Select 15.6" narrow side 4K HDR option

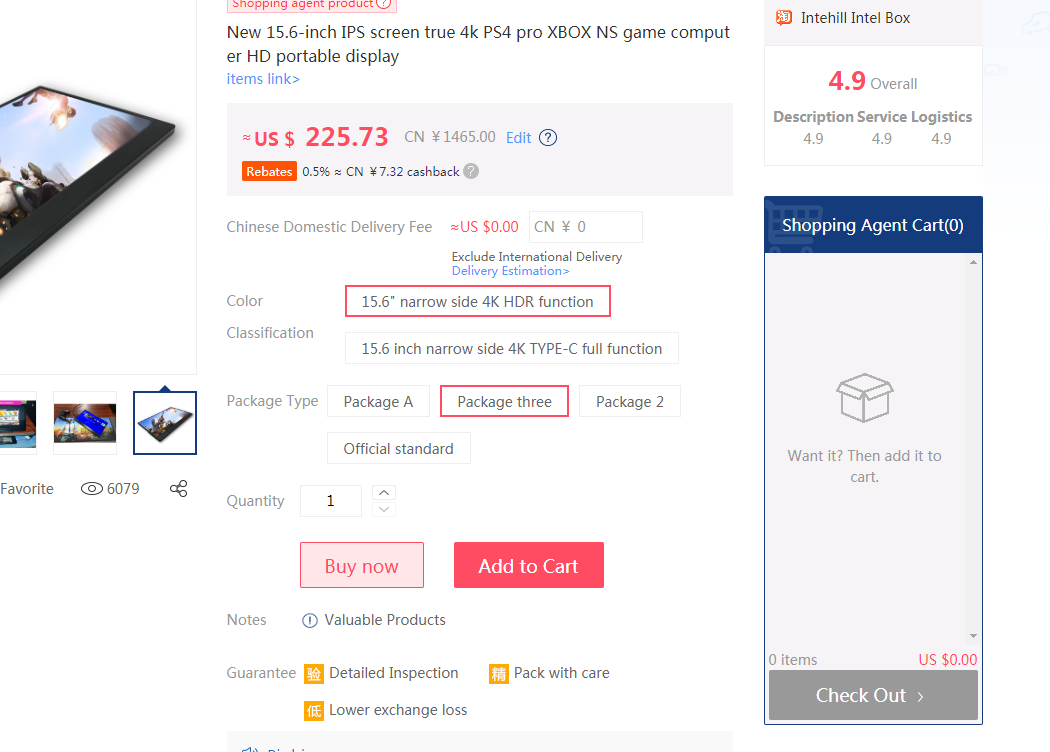pos(477,301)
